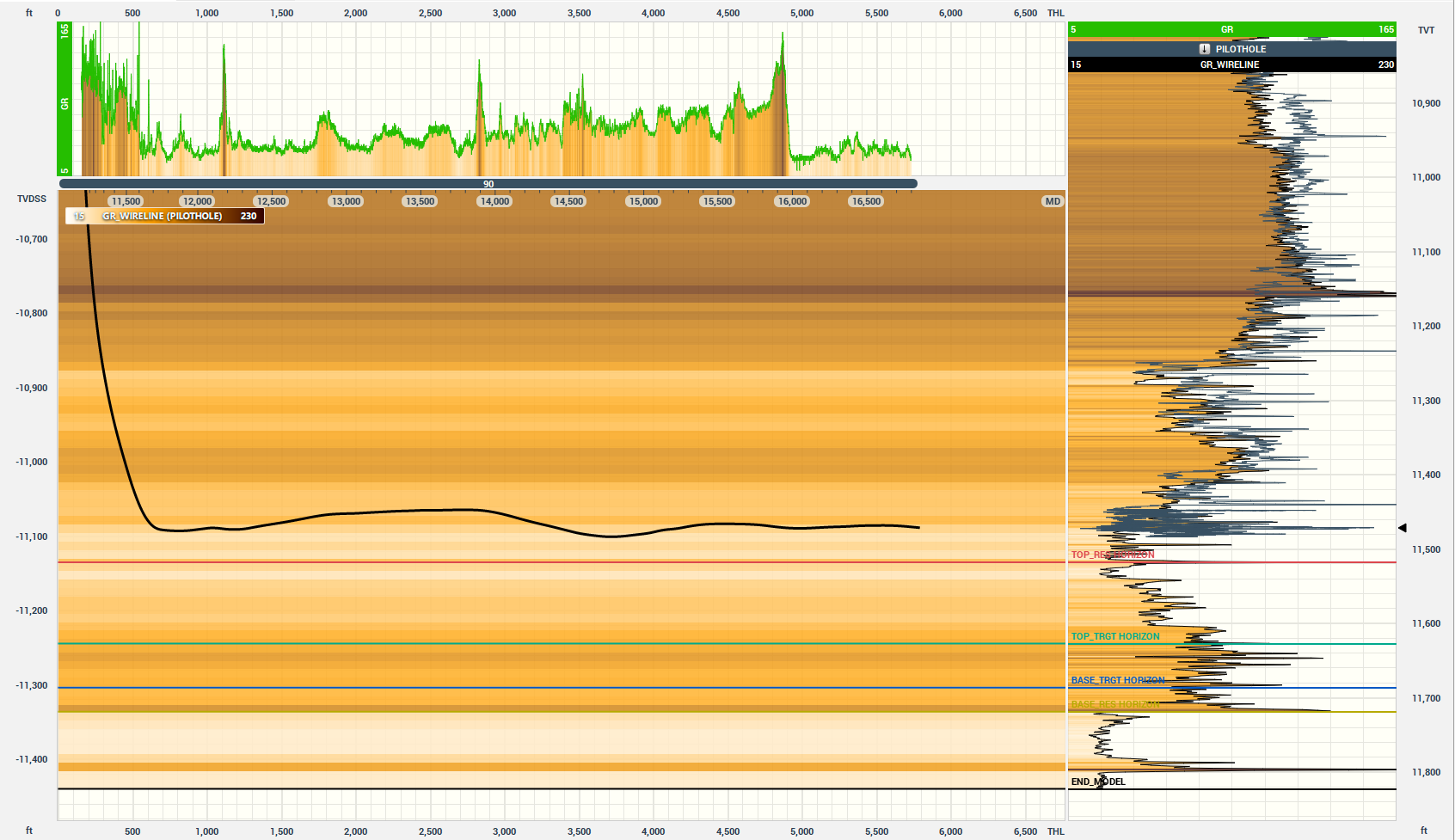This screenshot has height=840, width=1455.
Task: Click the GR_WIRELINE scale maximum 230 in log header
Action: coord(1386,64)
